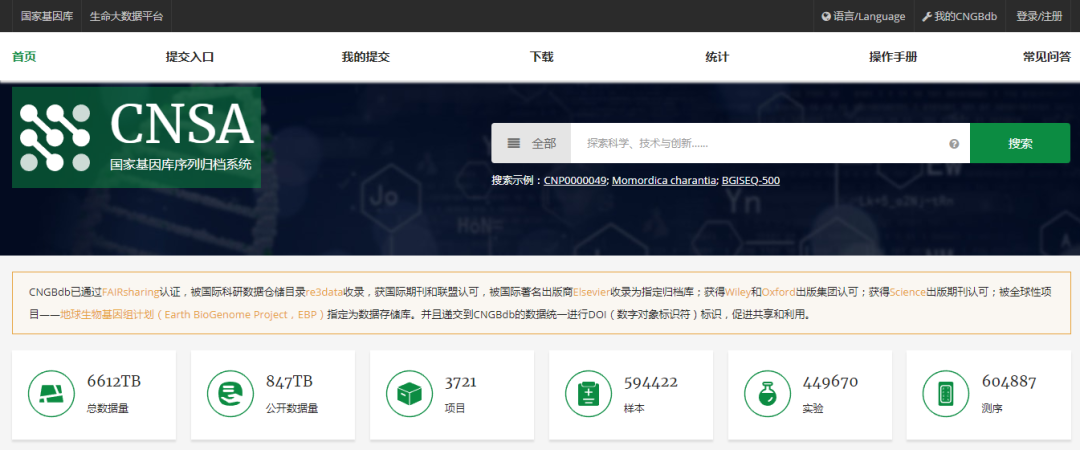
Task: Open the Science link in notice
Action: point(908,292)
